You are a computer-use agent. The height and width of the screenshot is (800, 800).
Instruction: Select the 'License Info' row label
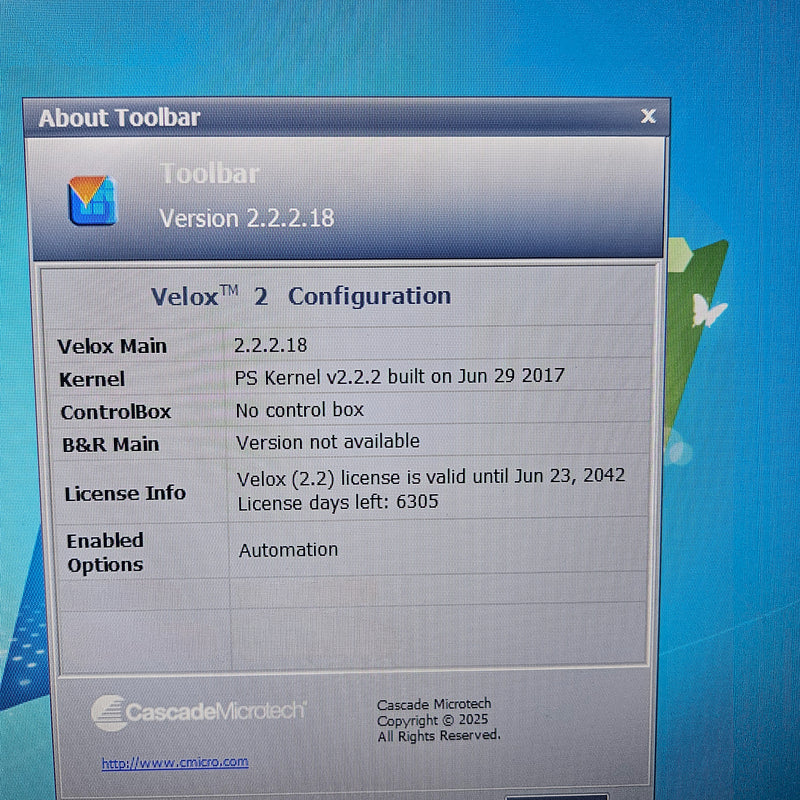pyautogui.click(x=125, y=493)
